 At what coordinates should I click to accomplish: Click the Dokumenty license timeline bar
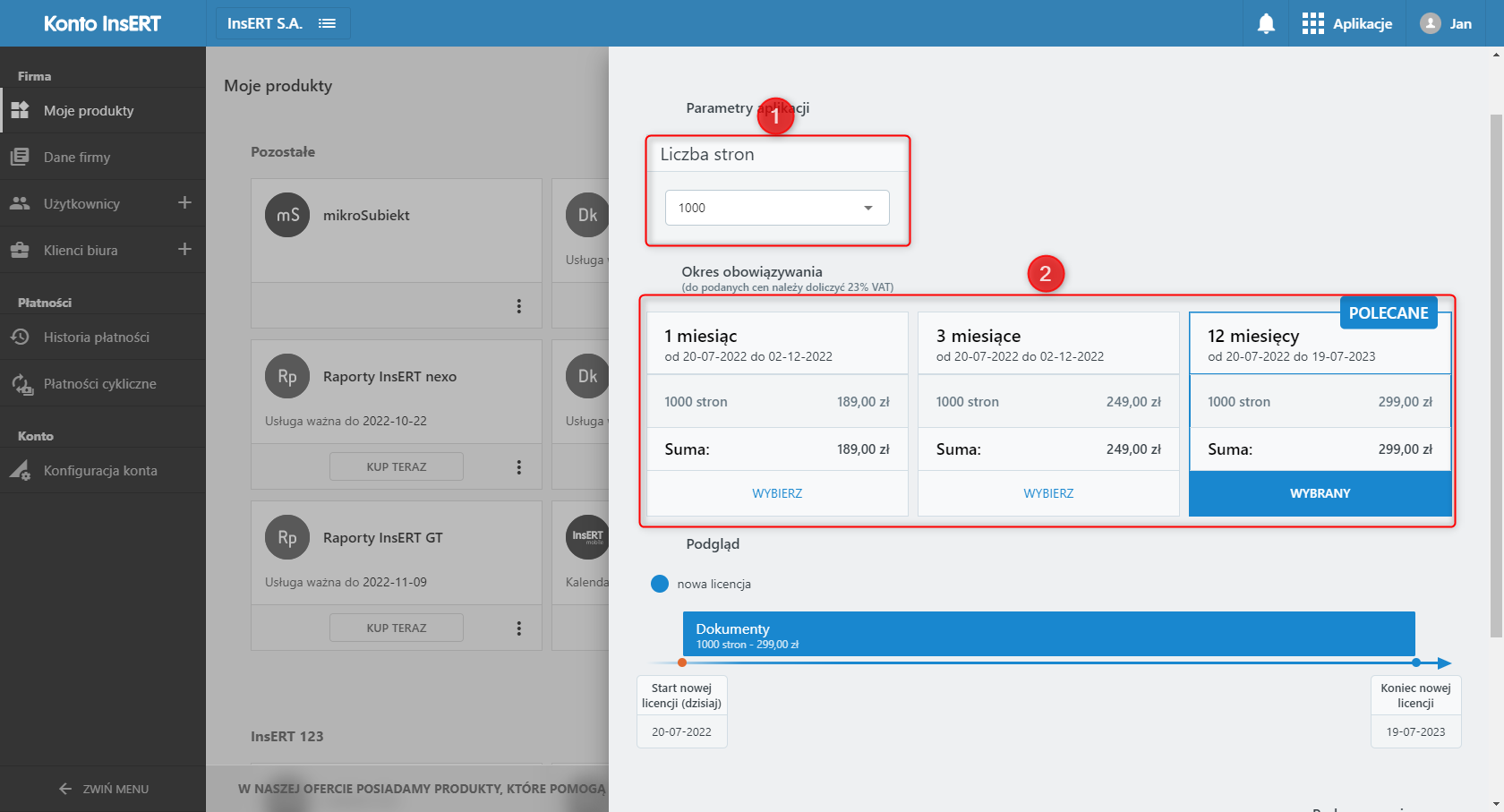point(1048,634)
